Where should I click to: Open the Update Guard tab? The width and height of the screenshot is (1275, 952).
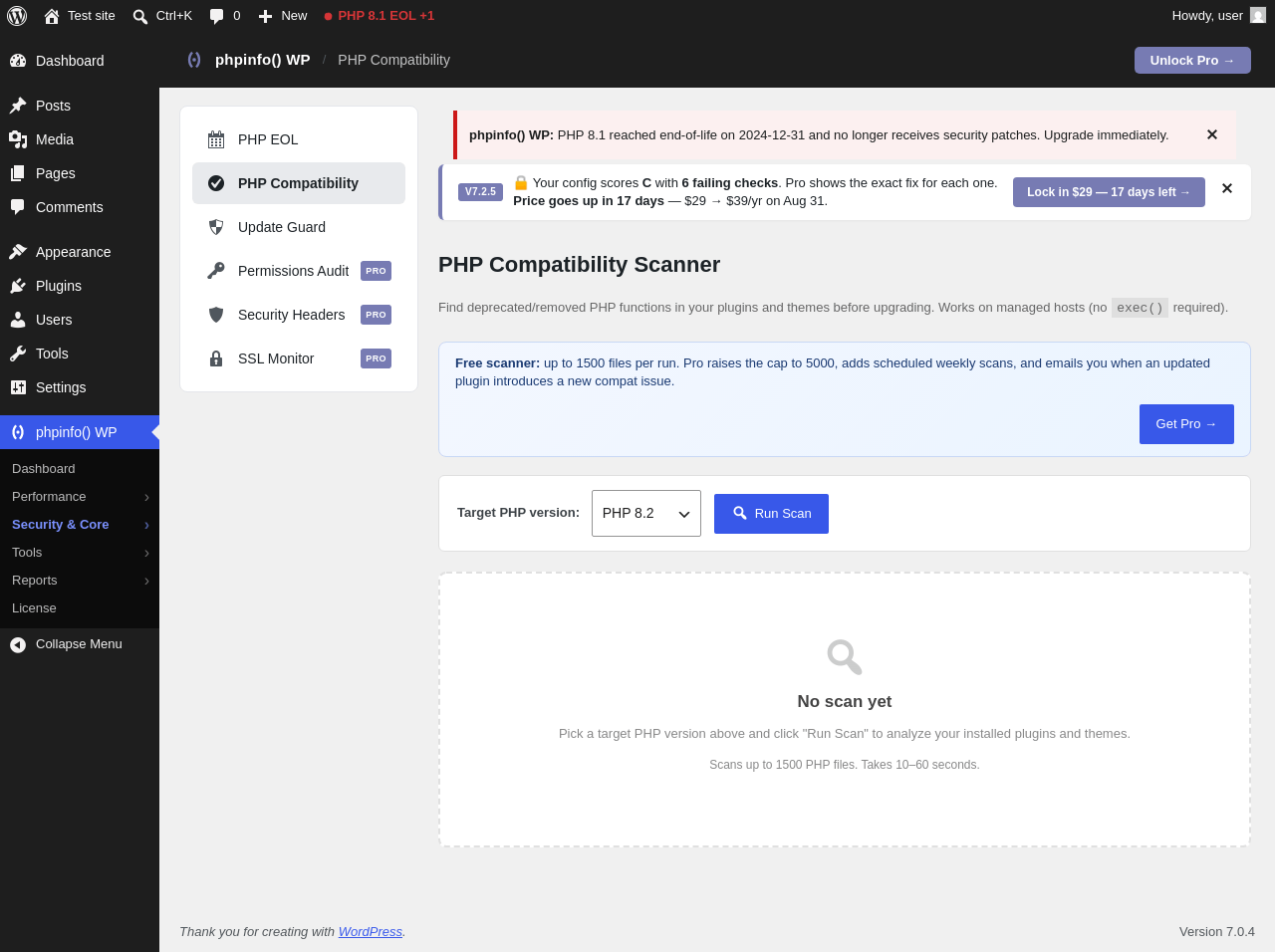(299, 227)
